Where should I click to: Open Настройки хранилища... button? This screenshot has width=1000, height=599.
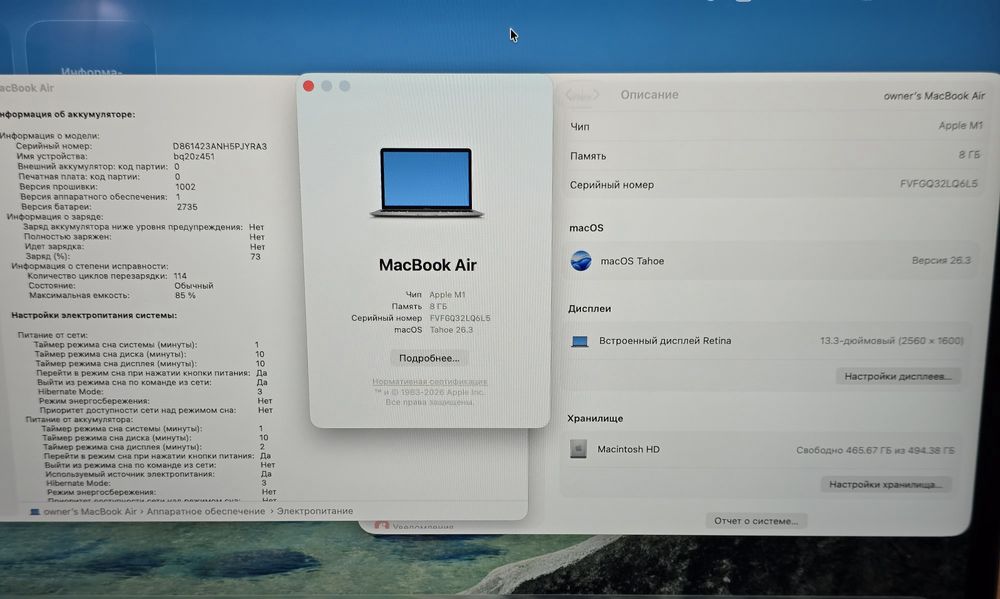[x=885, y=484]
